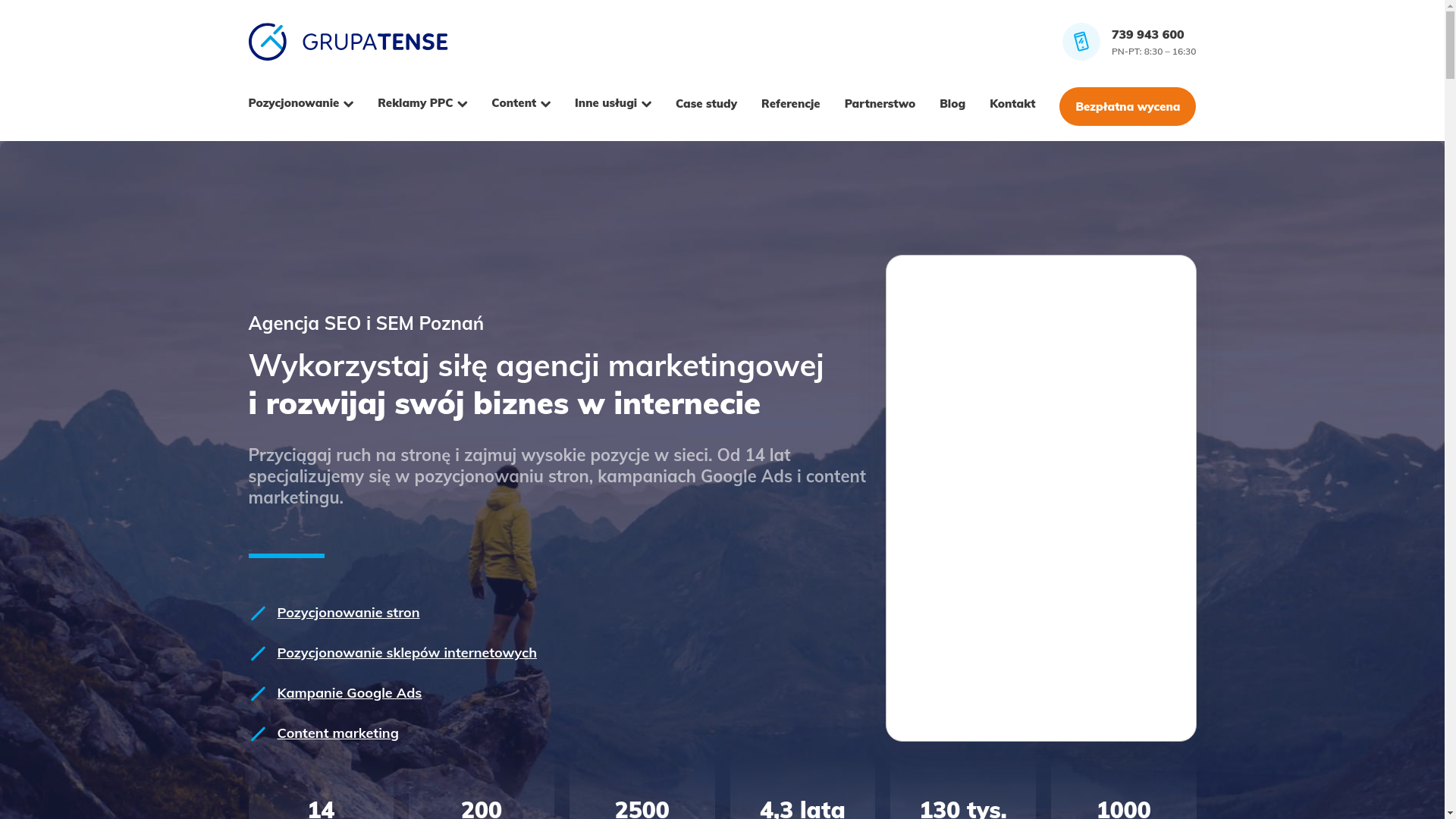1456x819 pixels.
Task: Expand the Pozycjonowanie dropdown menu
Action: 300,103
